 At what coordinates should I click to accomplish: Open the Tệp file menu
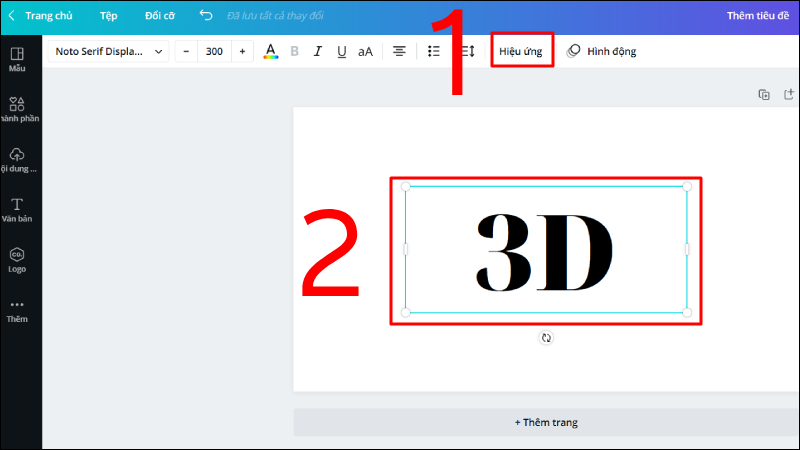coord(108,16)
